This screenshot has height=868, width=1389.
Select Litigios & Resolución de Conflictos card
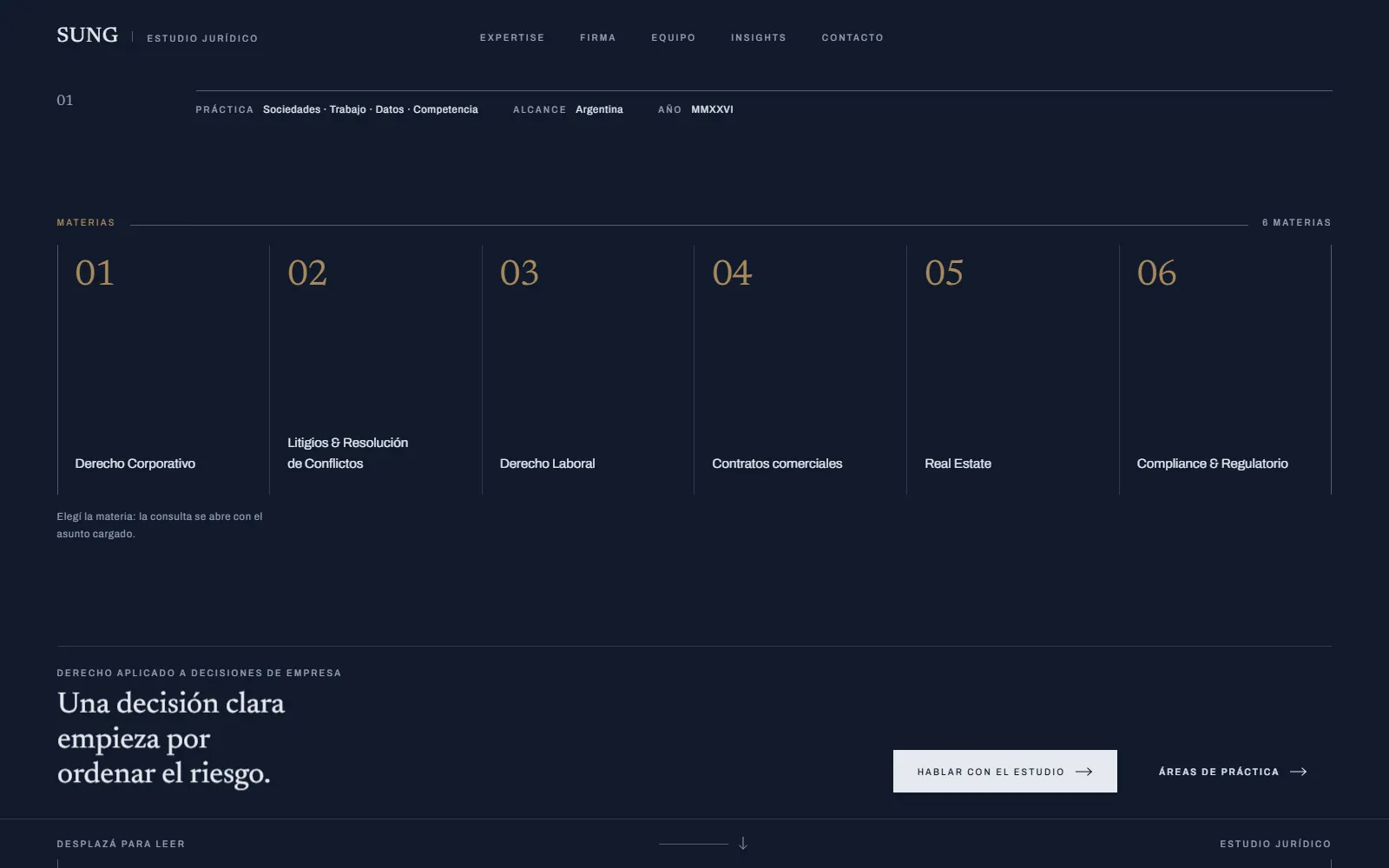tap(376, 370)
